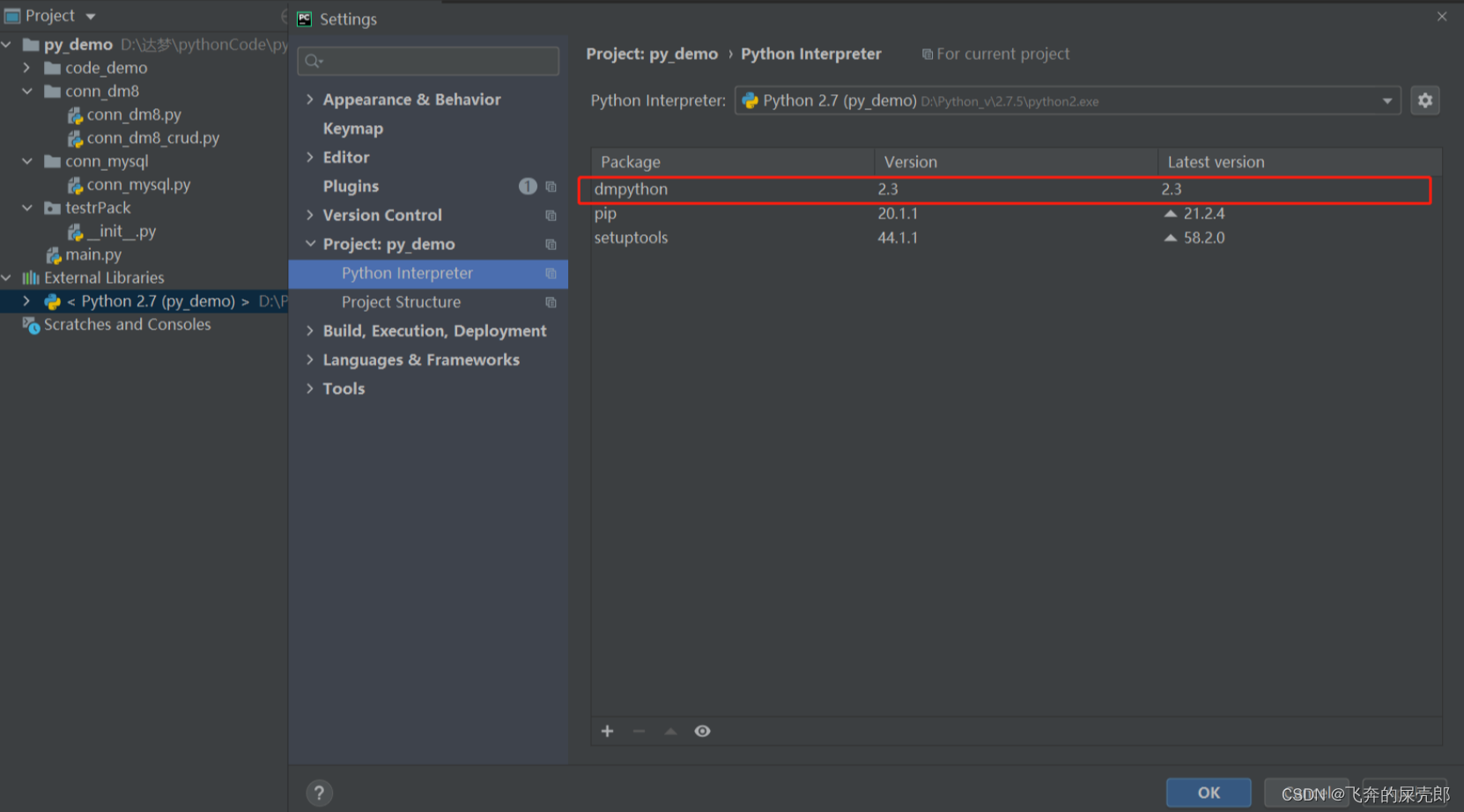1464x812 pixels.
Task: Expand the code_demo folder
Action: (x=26, y=68)
